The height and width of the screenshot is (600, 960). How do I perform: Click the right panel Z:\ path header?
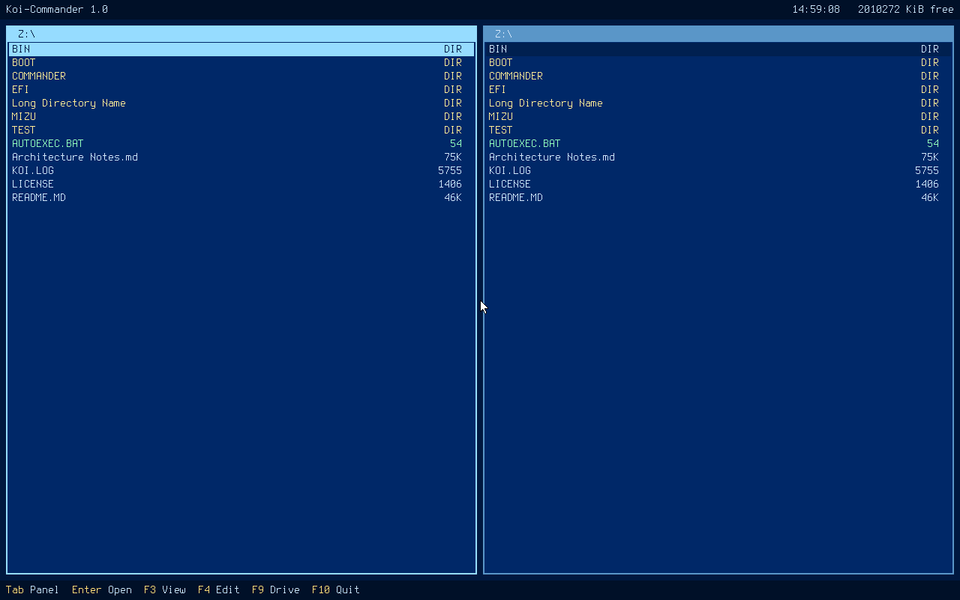tap(718, 34)
